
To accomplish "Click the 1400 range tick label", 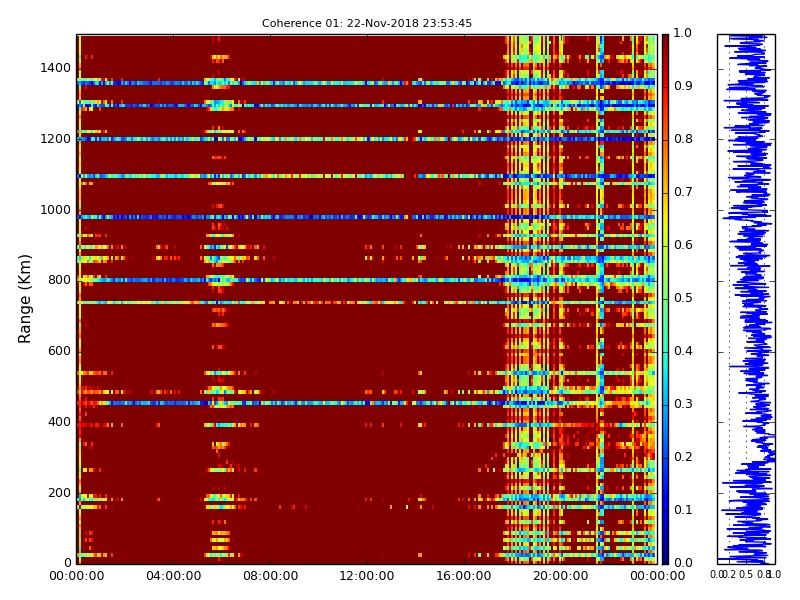I will point(56,68).
